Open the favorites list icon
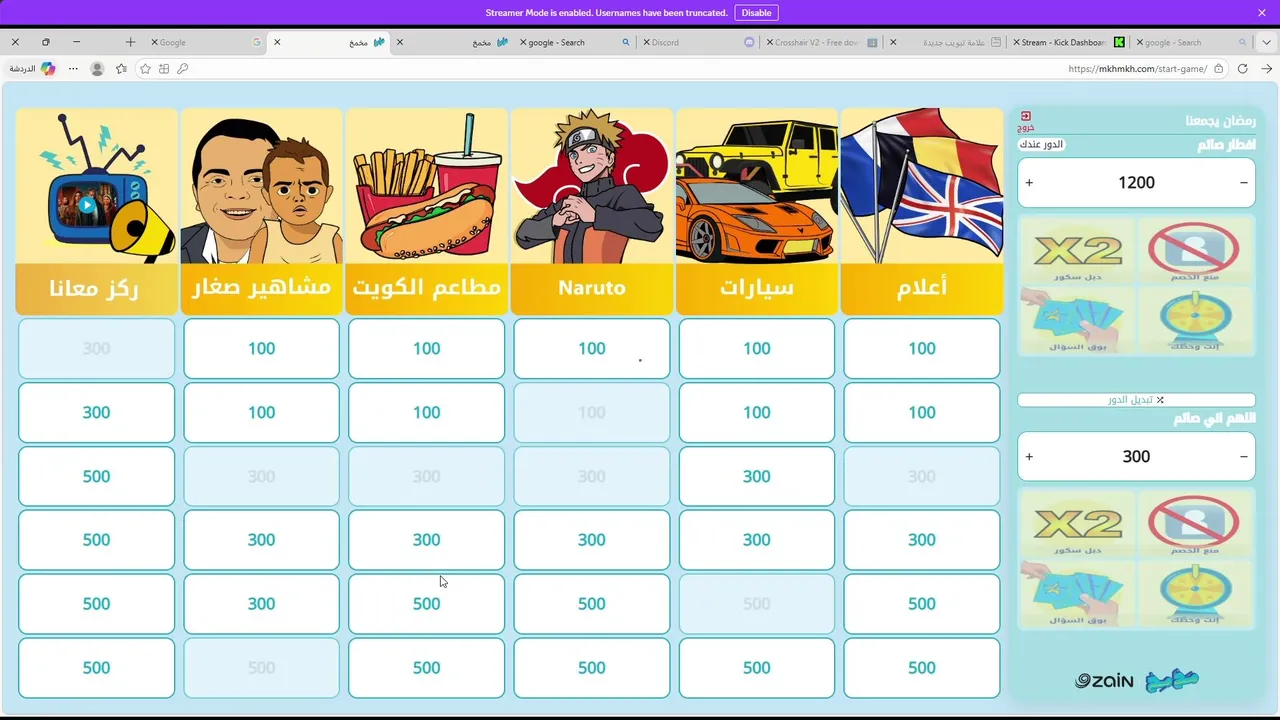Viewport: 1280px width, 720px height. [x=121, y=69]
